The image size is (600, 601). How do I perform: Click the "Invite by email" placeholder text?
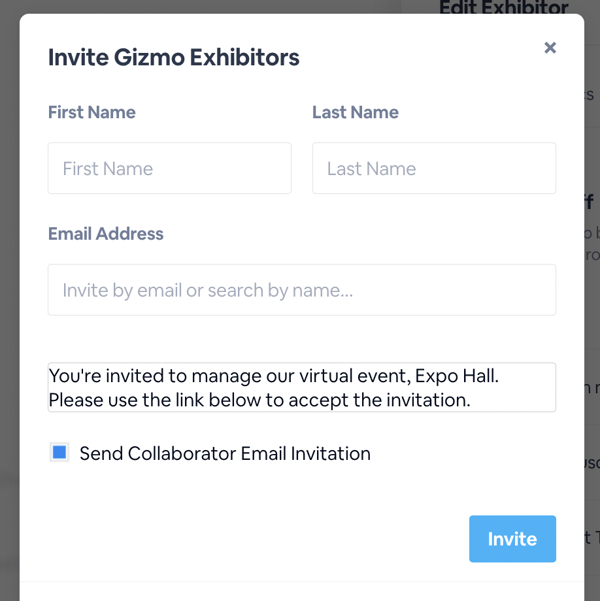tap(207, 290)
